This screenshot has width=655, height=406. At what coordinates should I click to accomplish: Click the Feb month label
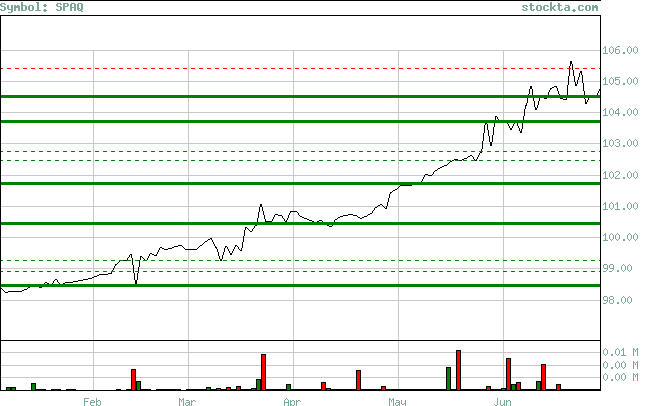coord(92,402)
